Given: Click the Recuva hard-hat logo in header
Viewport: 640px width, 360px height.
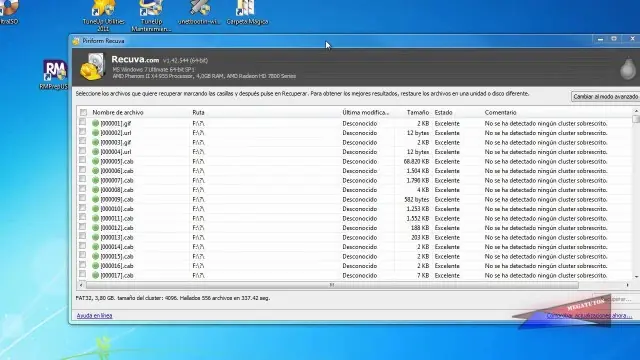Looking at the screenshot, I should pos(93,67).
